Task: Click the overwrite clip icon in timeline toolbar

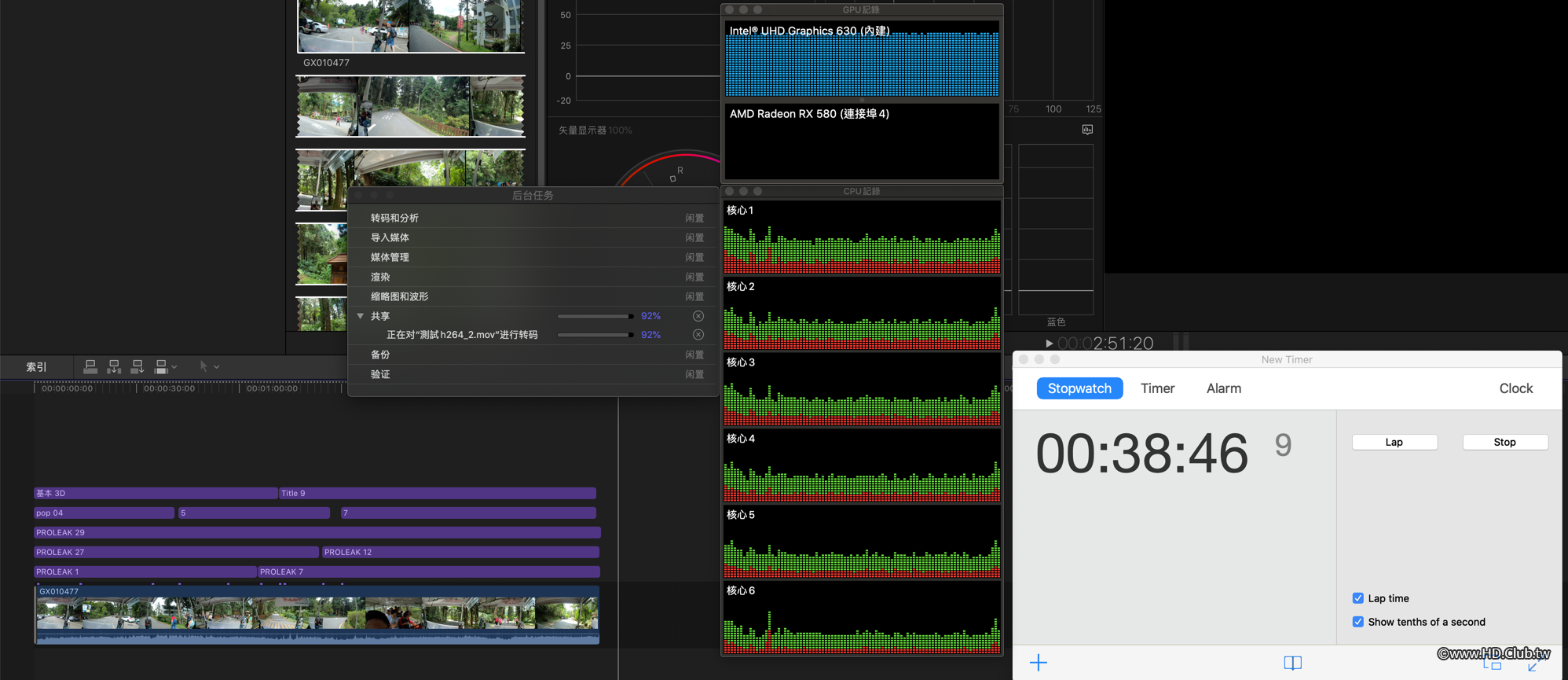Action: 161,366
